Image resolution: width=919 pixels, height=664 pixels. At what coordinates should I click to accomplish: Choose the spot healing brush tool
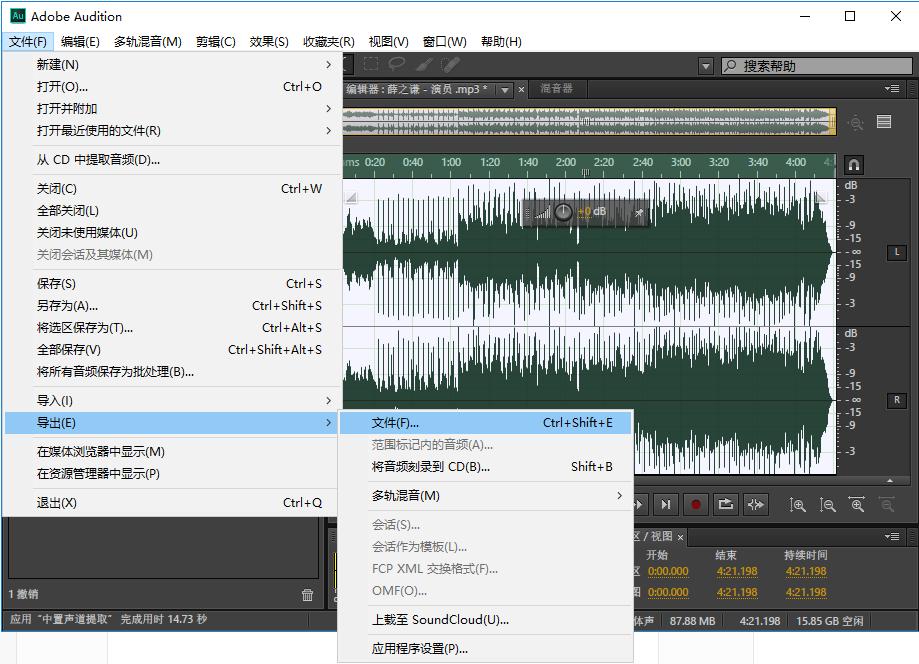[450, 67]
